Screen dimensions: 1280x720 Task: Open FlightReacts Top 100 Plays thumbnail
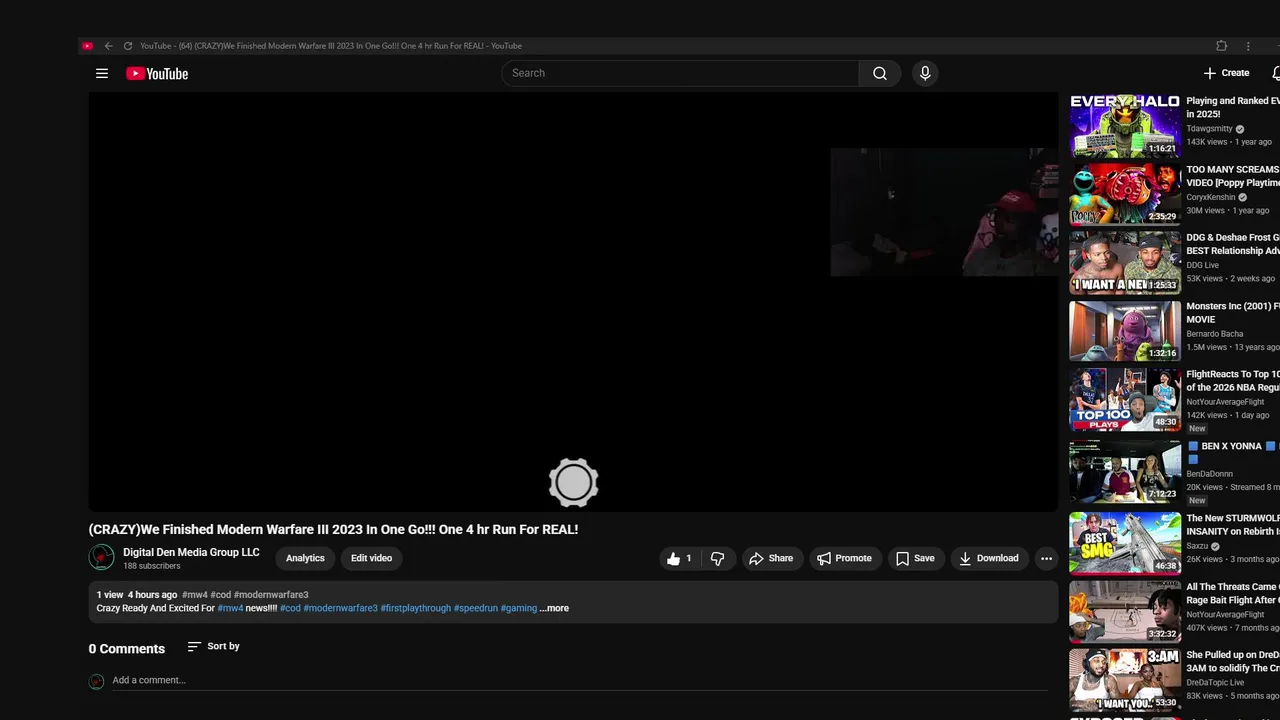(x=1125, y=400)
